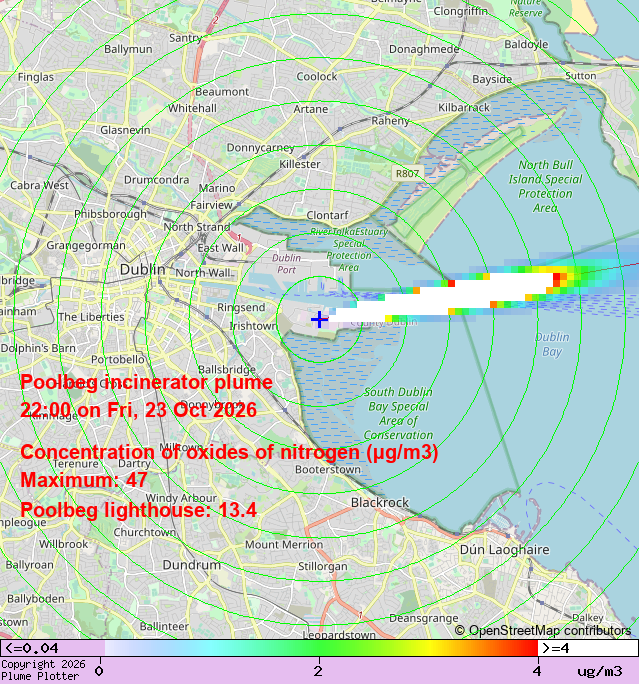Click the 'North Bull Island Special Protection Area' label

pyautogui.click(x=545, y=186)
